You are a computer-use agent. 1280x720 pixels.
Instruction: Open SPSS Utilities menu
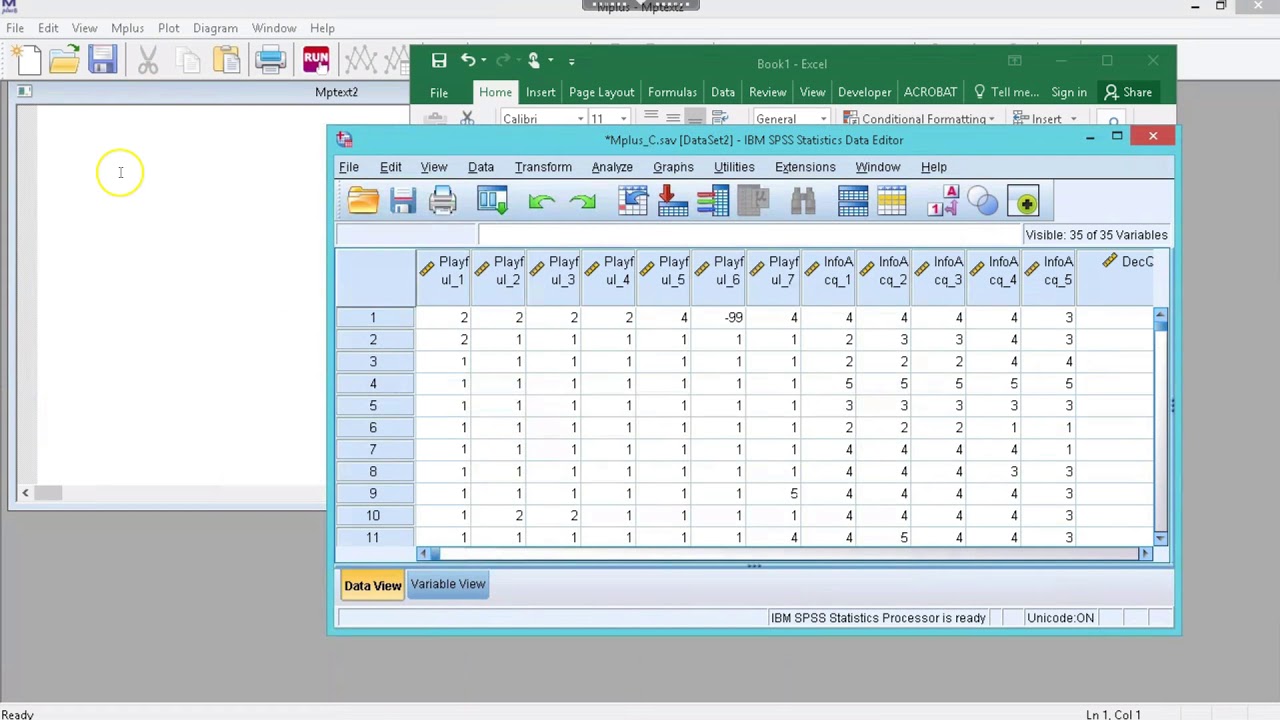pos(734,167)
